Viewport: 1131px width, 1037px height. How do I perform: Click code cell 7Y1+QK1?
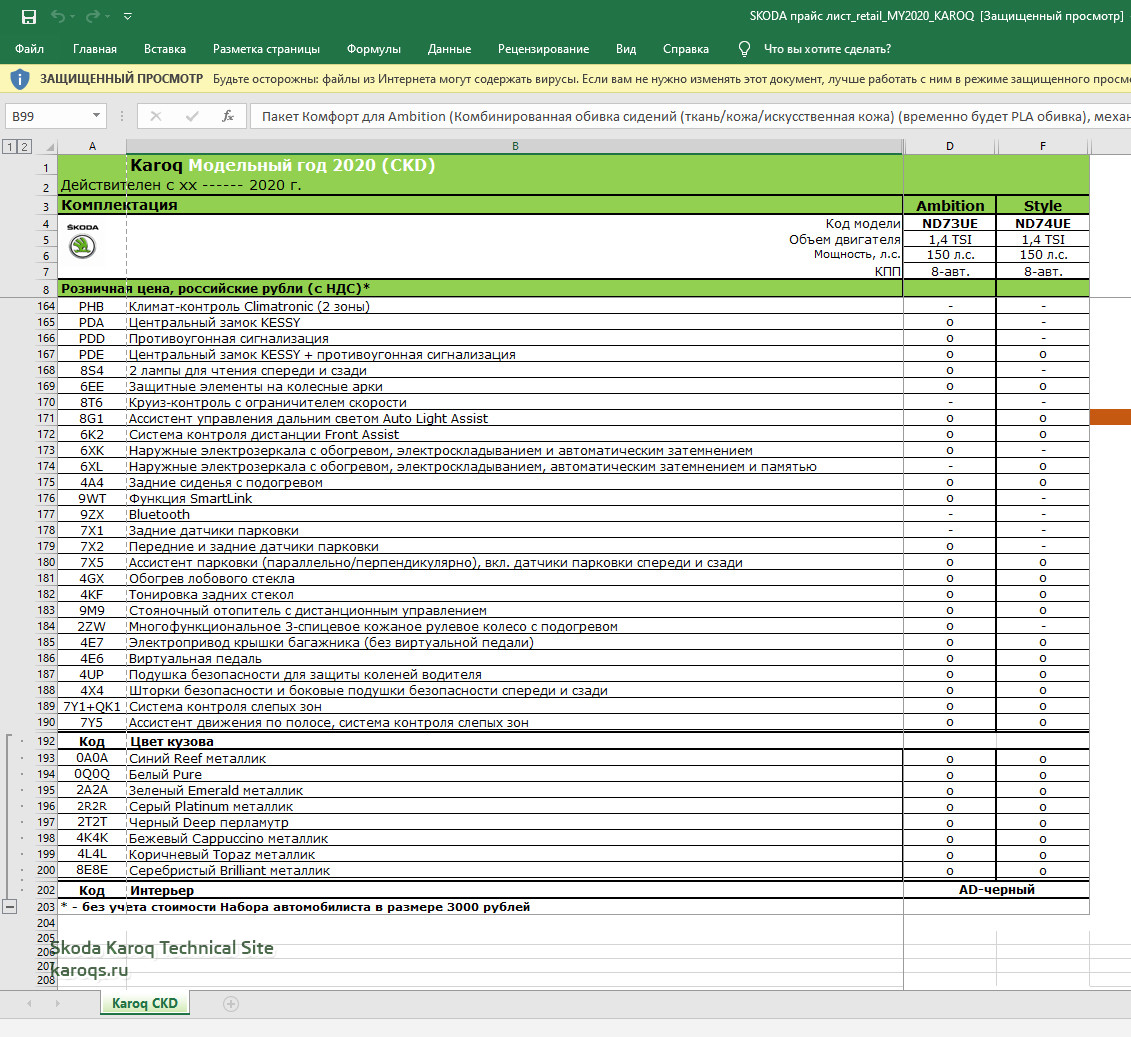click(92, 707)
